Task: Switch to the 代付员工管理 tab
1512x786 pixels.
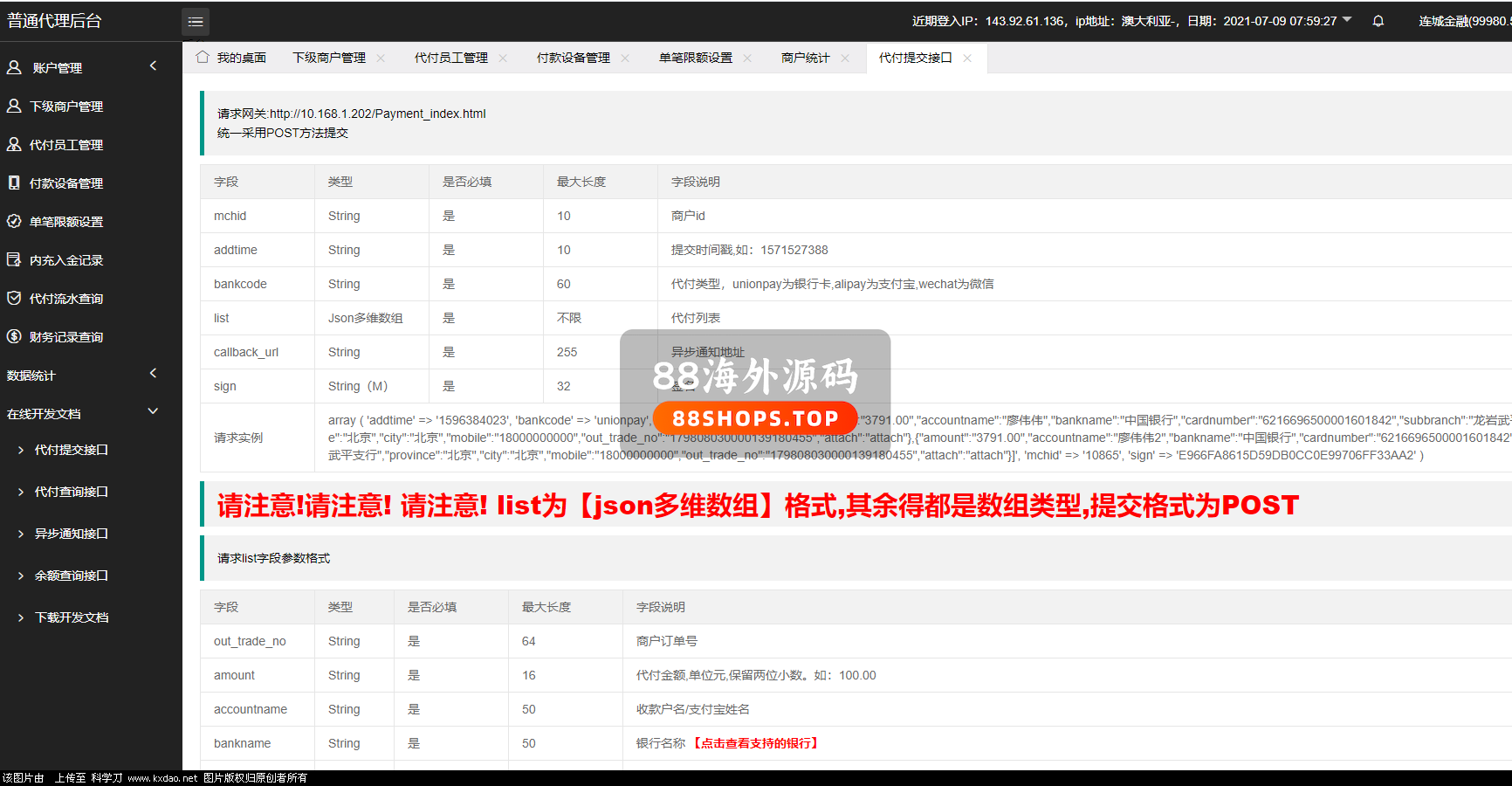Action: pyautogui.click(x=450, y=58)
